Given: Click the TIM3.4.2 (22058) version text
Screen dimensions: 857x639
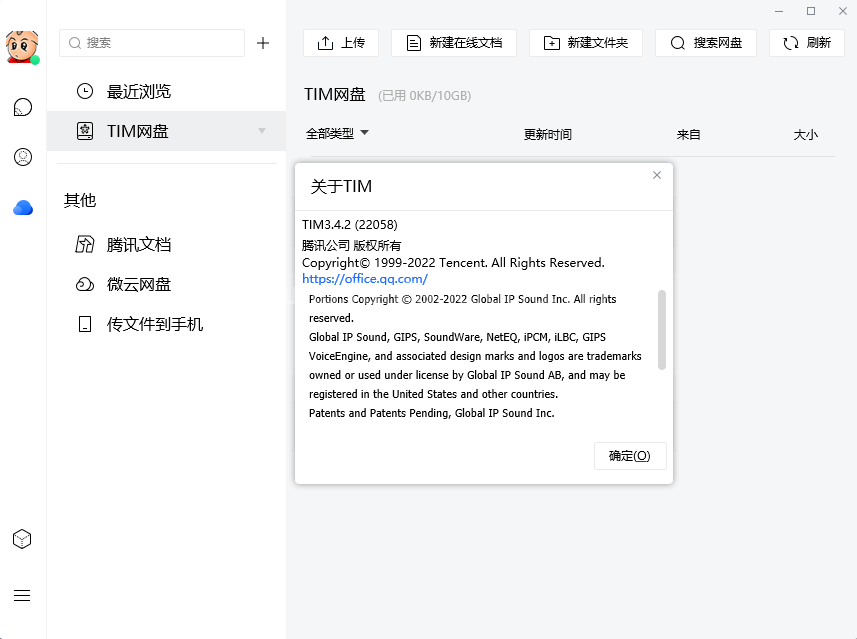Looking at the screenshot, I should [350, 225].
